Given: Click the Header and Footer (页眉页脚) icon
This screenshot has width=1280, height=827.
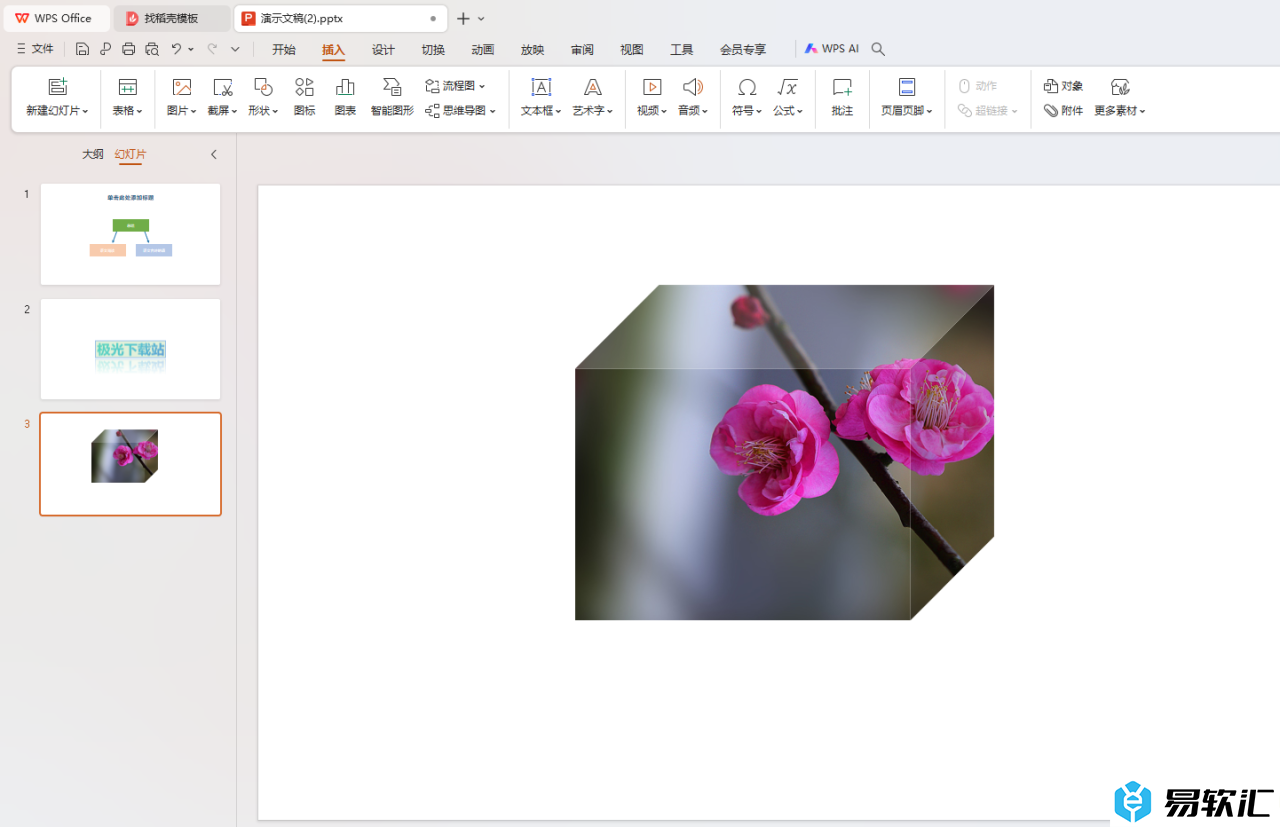Looking at the screenshot, I should 907,87.
